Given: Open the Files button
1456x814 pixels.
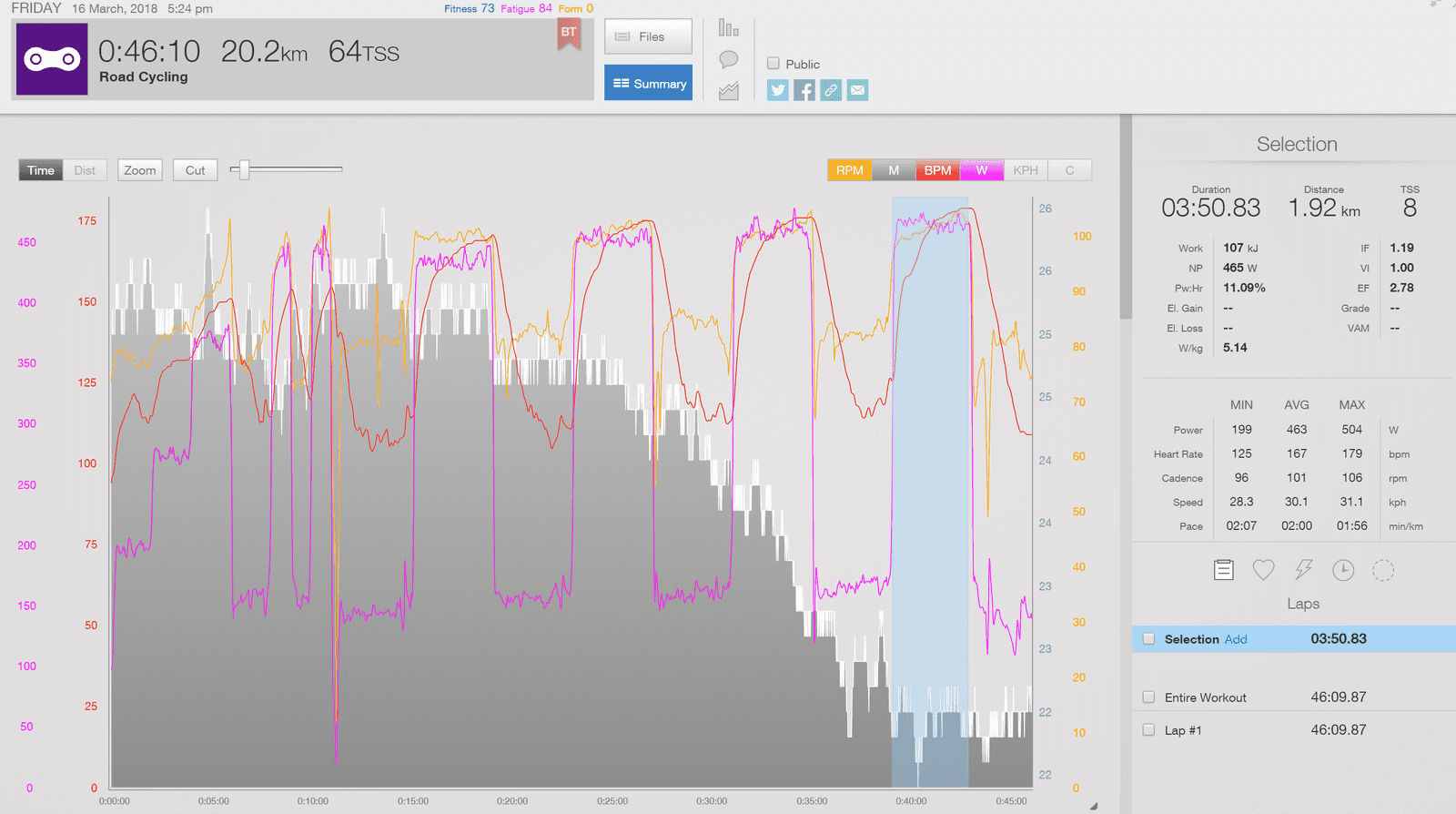Looking at the screenshot, I should coord(648,36).
